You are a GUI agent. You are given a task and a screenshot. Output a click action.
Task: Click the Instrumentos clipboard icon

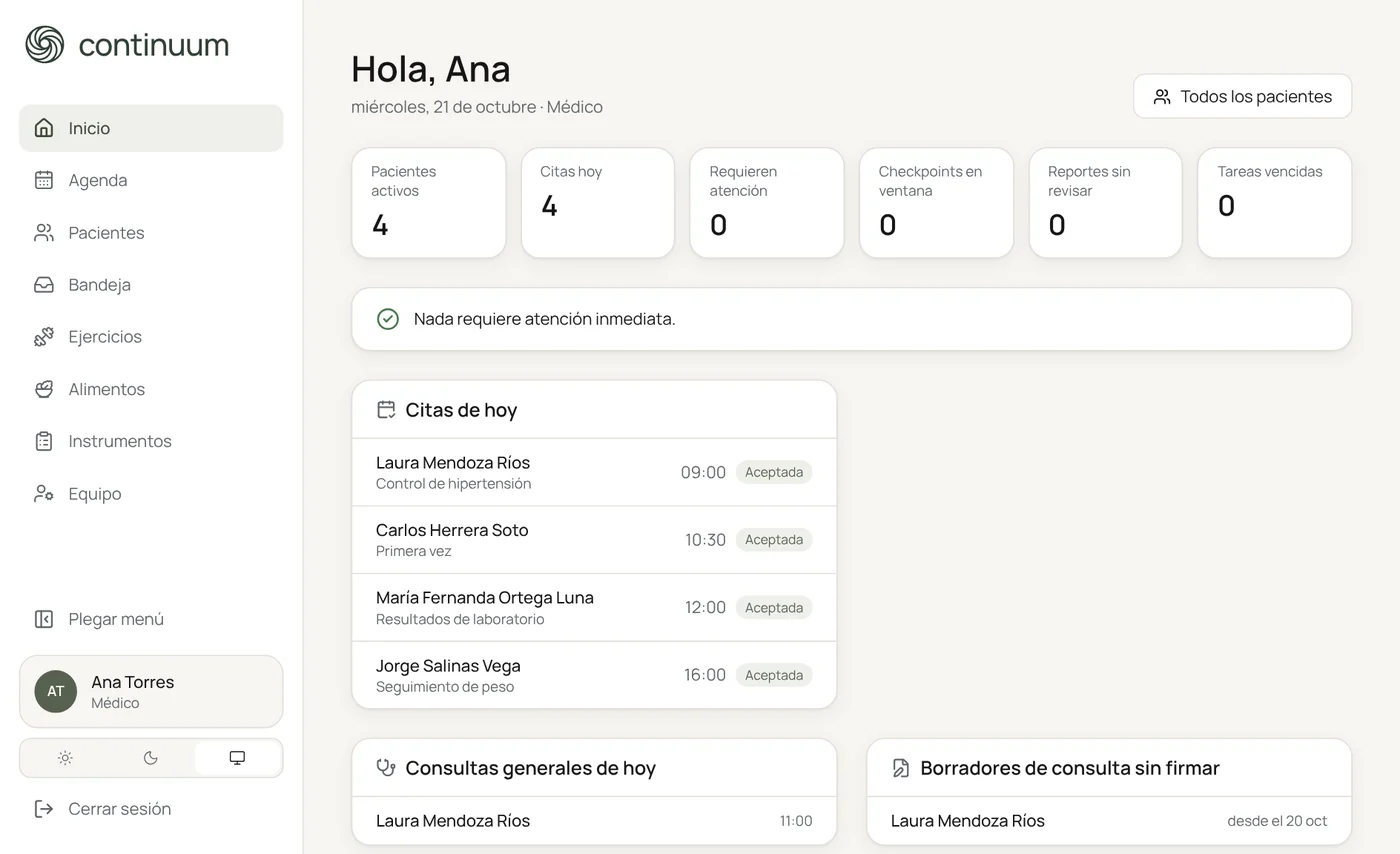(x=44, y=441)
